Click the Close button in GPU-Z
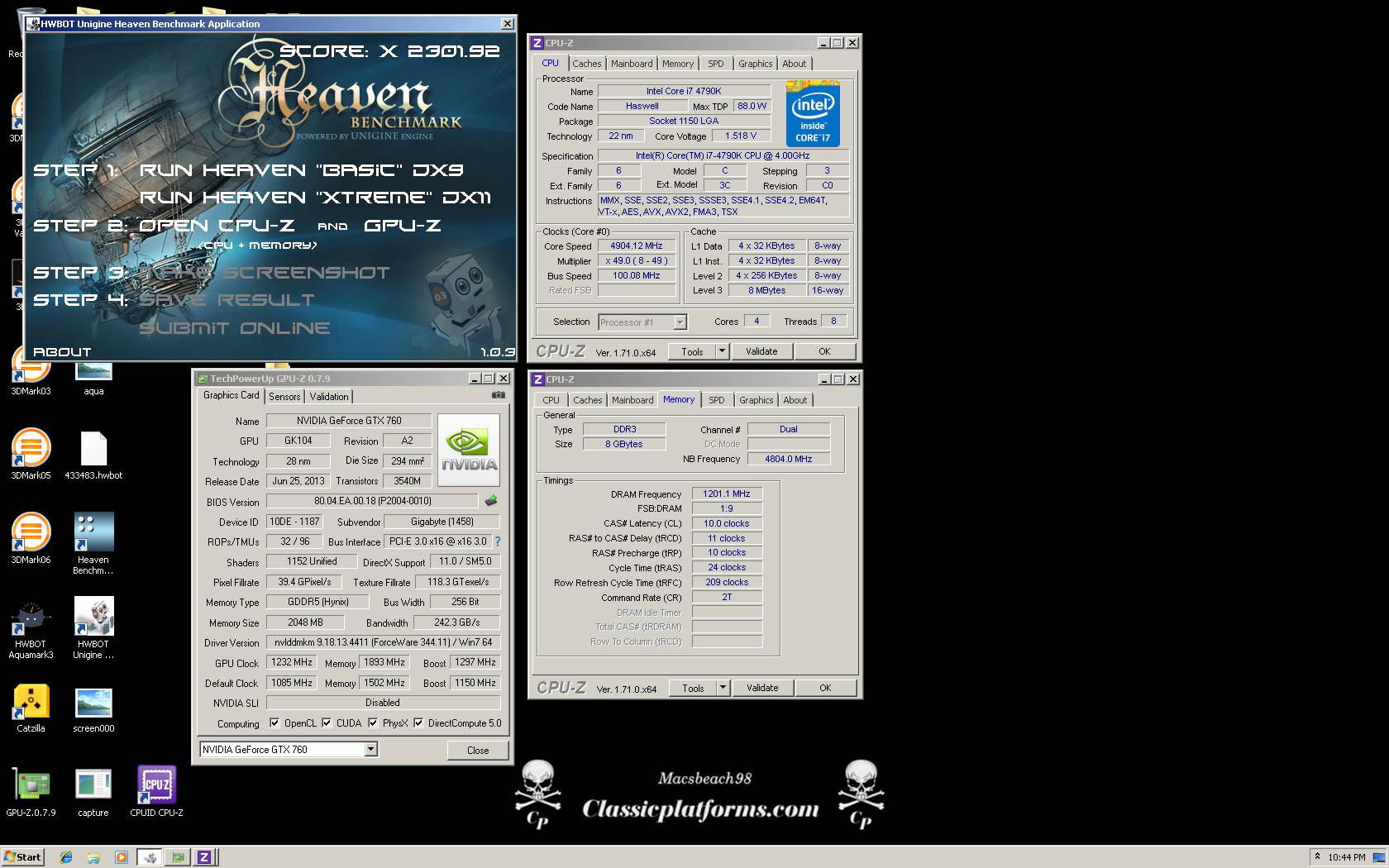This screenshot has width=1389, height=868. click(478, 750)
